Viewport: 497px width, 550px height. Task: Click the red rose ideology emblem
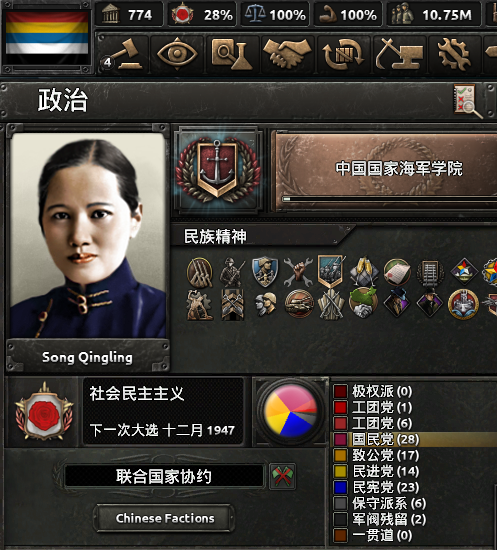coord(43,412)
